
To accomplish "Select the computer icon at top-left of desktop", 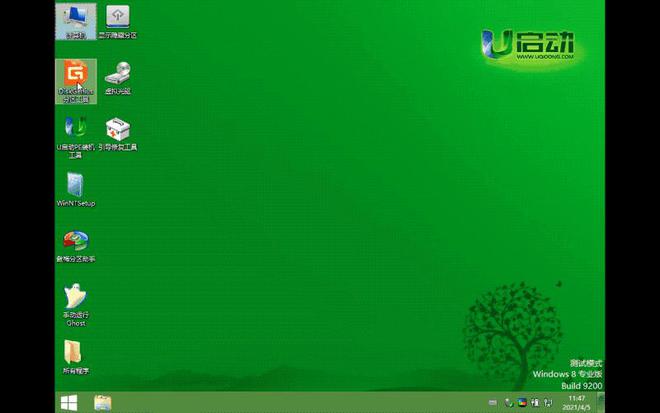I will pyautogui.click(x=75, y=19).
